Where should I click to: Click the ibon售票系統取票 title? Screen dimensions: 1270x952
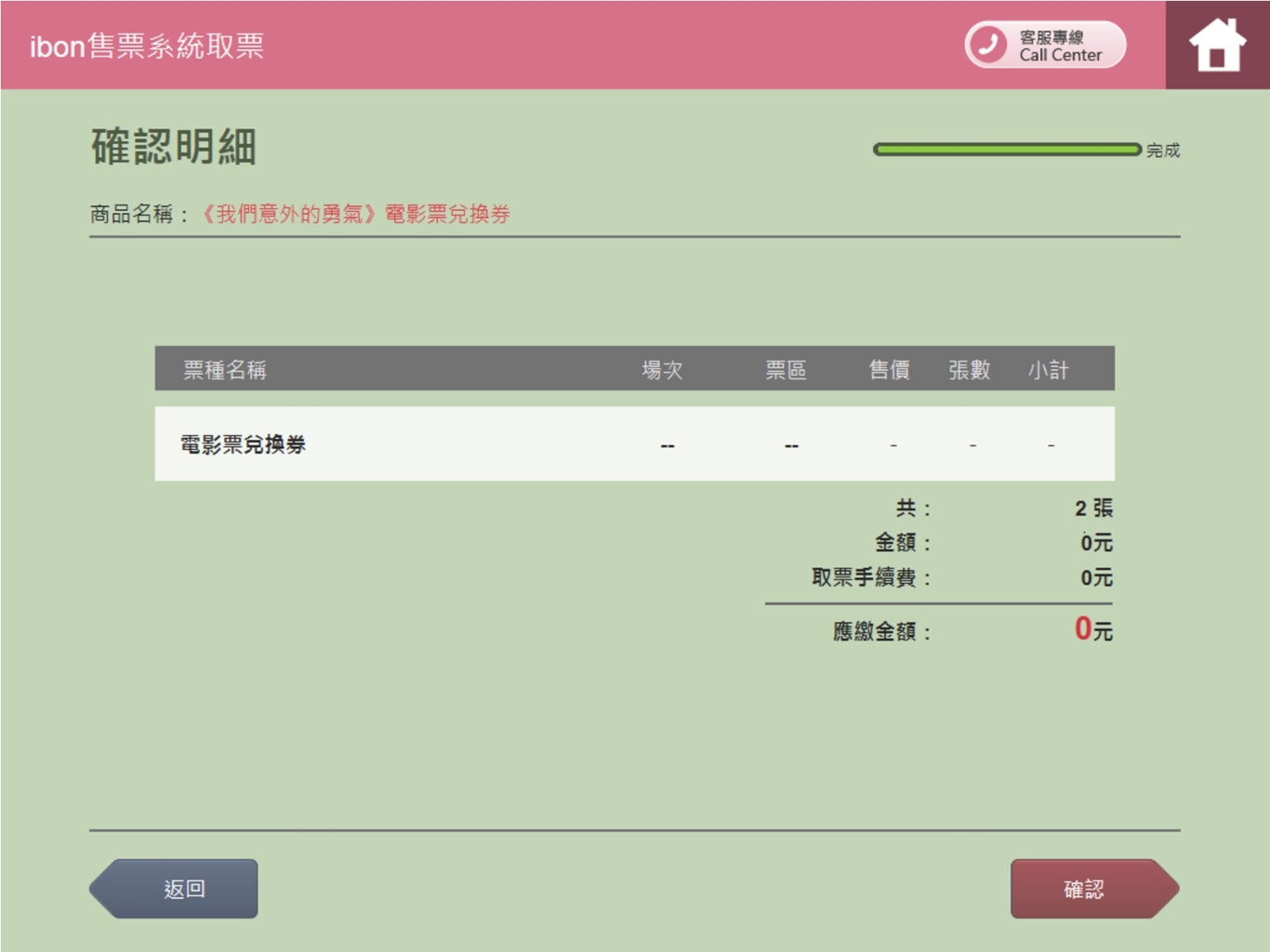coord(147,46)
